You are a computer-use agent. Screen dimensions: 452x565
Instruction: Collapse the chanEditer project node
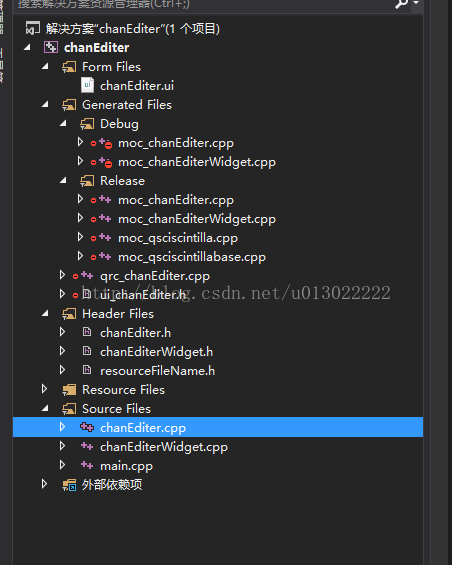(27, 47)
